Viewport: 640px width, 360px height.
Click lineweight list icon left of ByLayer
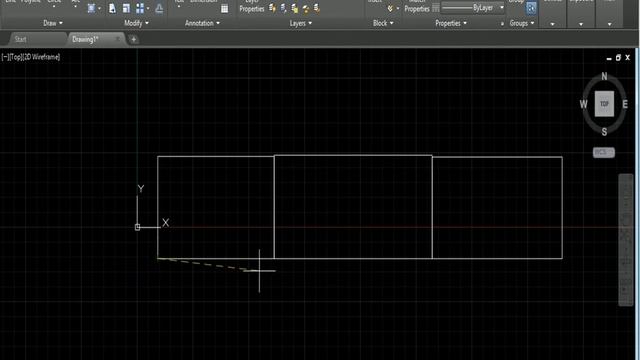tap(436, 8)
